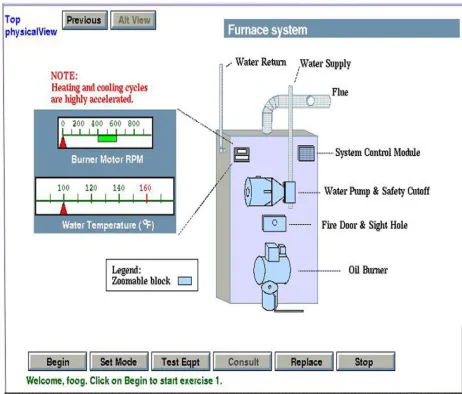The width and height of the screenshot is (462, 394).
Task: Click the green range on RPM gauge
Action: pos(107,138)
